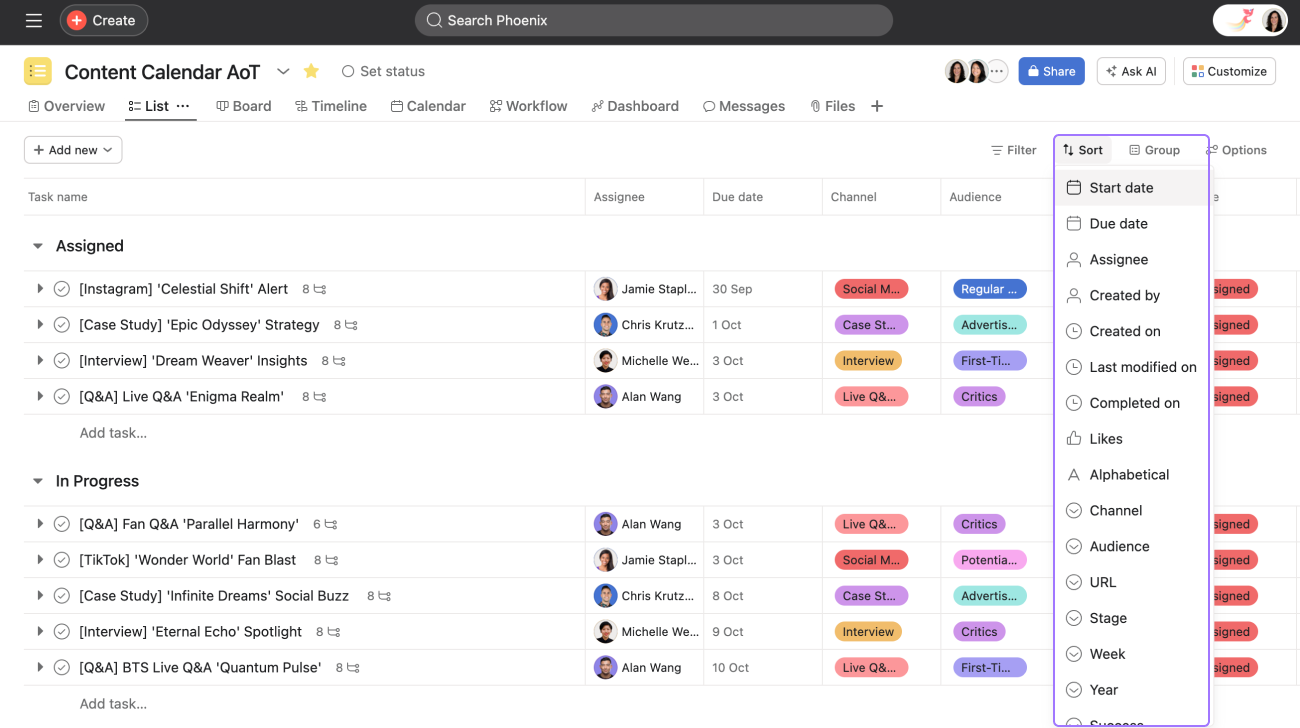Click the Filter icon

click(997, 150)
